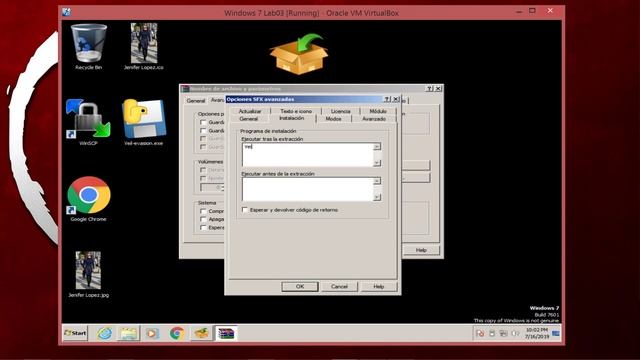This screenshot has width=640, height=360.
Task: Toggle the Apaga... checkbox under Sistema
Action: click(203, 219)
